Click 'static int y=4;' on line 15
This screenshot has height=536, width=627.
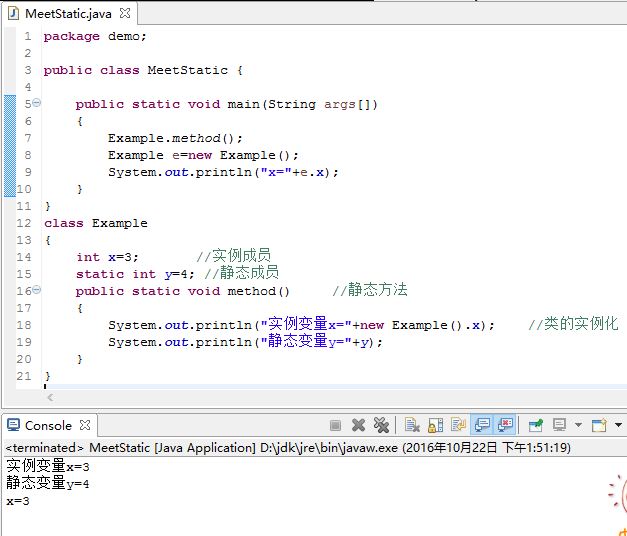pos(135,274)
